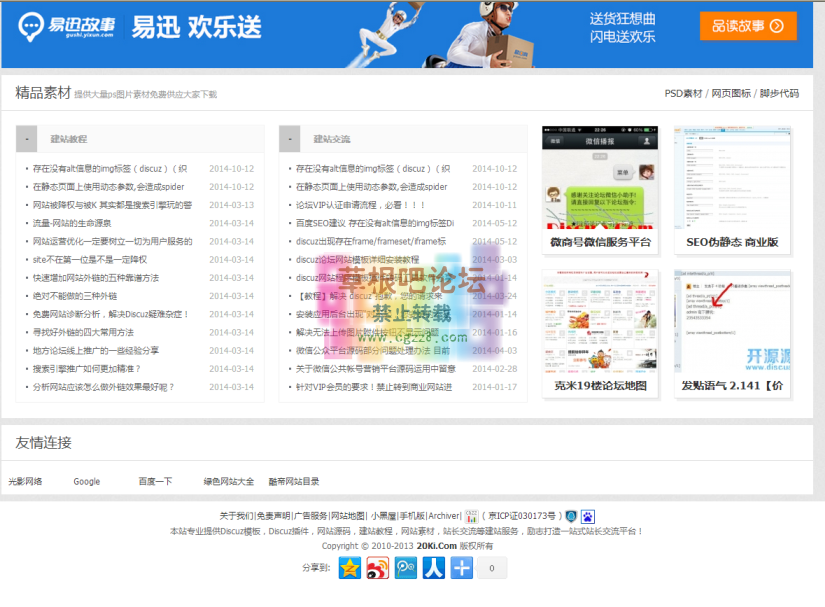Go to the 网页图标 category
Image resolution: width=825 pixels, height=607 pixels.
point(731,93)
